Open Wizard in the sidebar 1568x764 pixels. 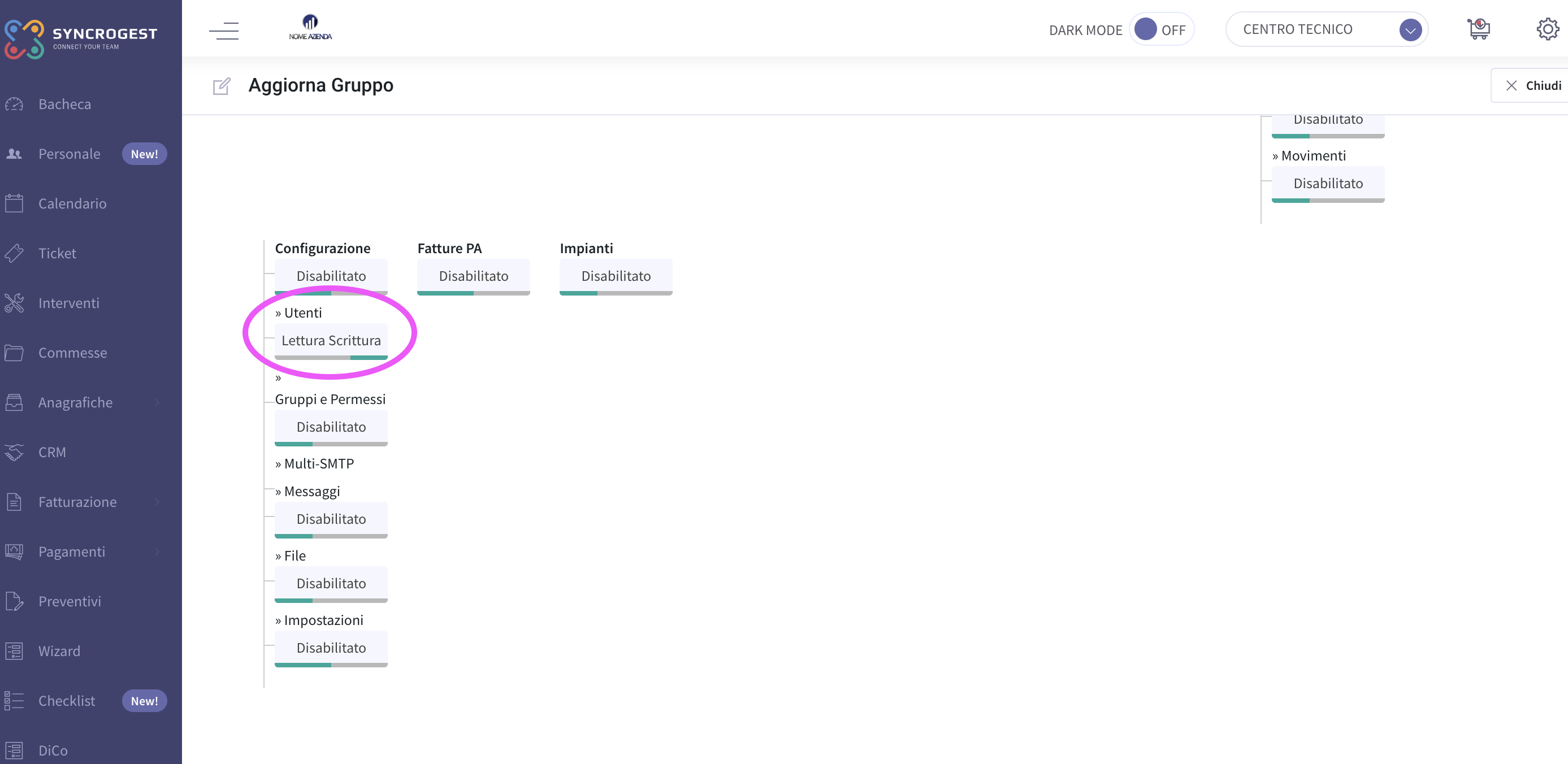point(59,652)
